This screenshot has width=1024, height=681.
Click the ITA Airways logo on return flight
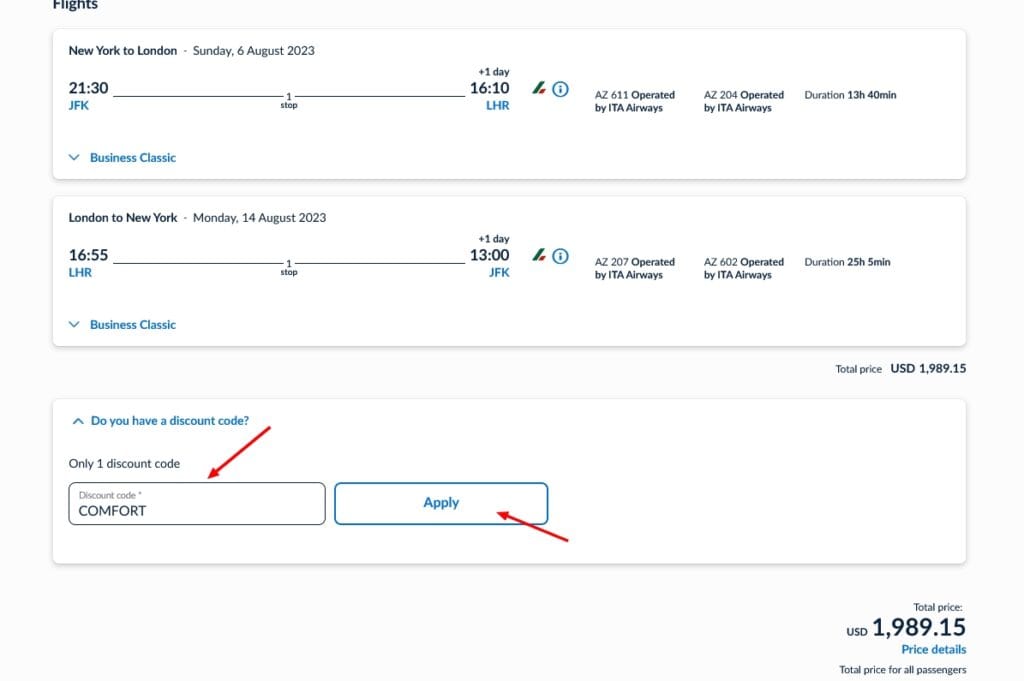pos(539,256)
